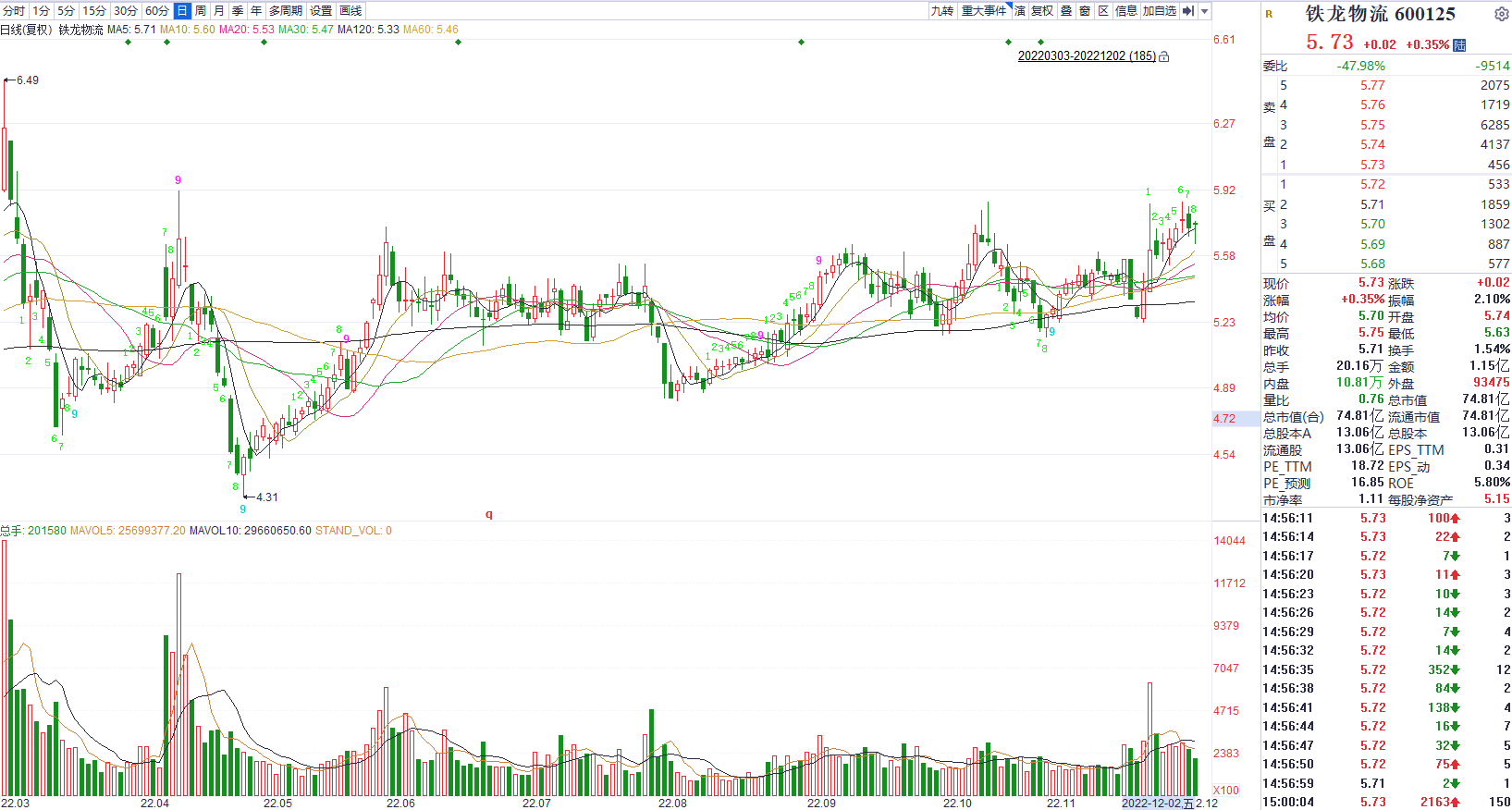1512x810 pixels.
Task: Click the 加自选 add to watchlist button
Action: point(1159,11)
